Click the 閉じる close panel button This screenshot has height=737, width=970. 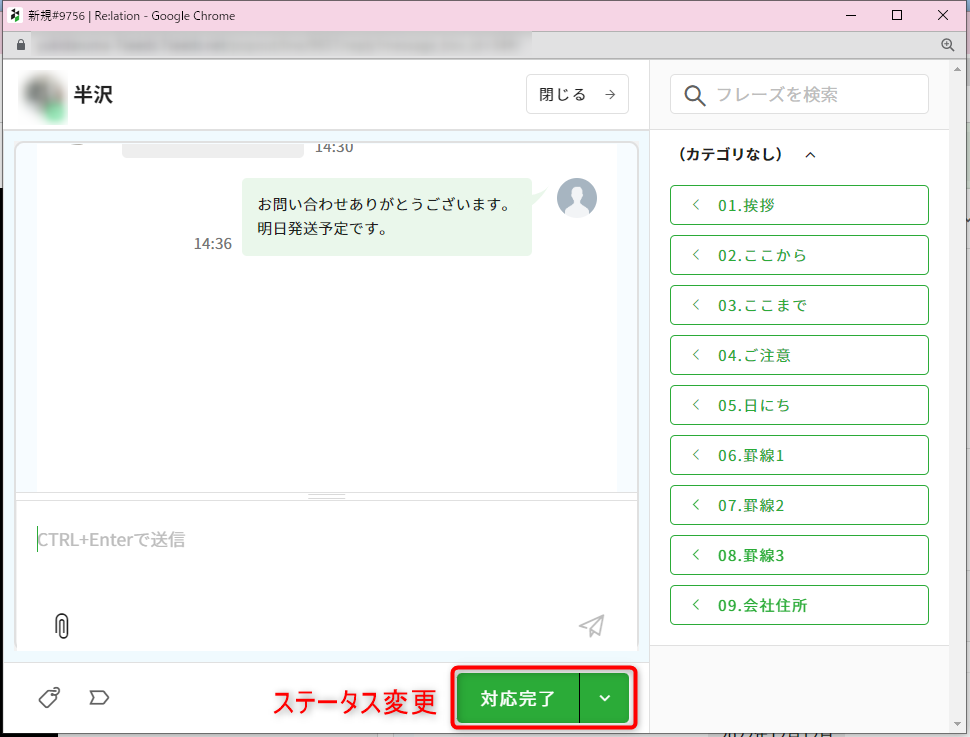pos(577,94)
